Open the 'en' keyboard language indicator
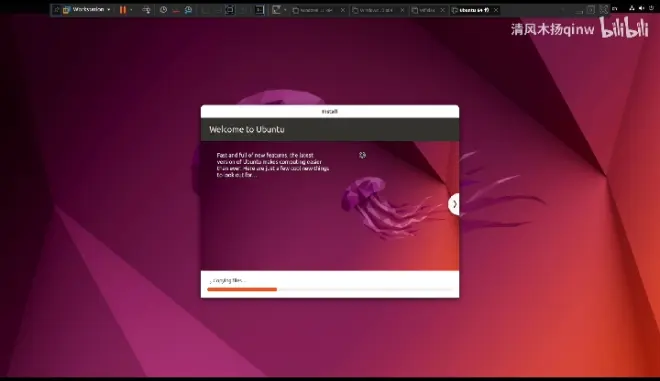 615,8
